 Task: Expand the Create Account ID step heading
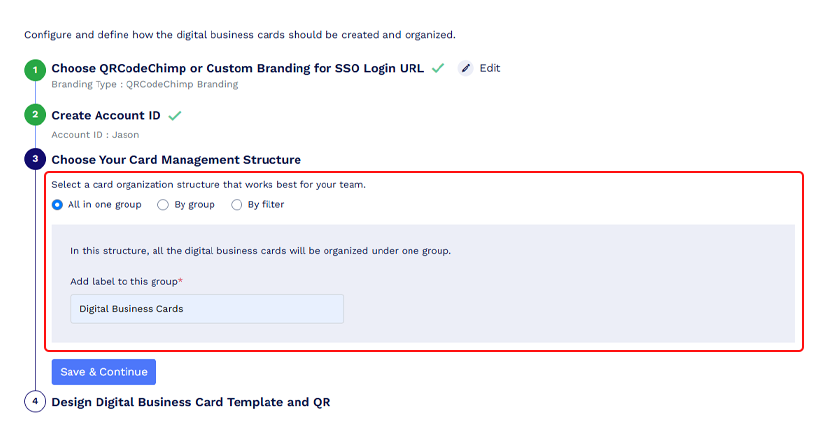pyautogui.click(x=106, y=115)
